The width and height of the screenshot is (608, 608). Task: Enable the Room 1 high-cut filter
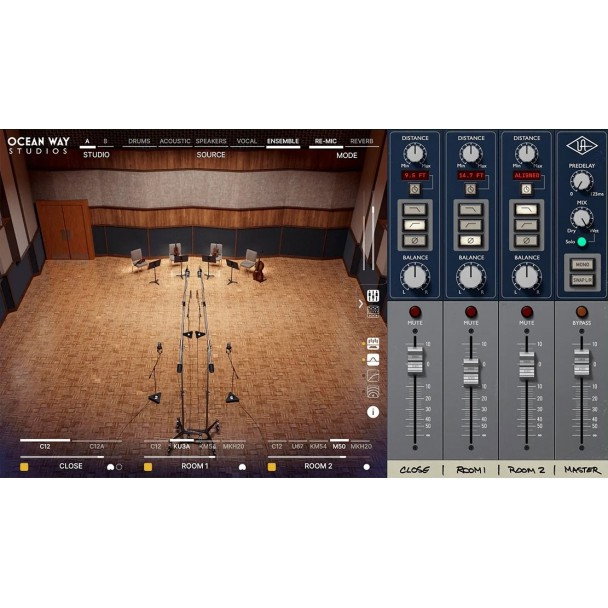(x=471, y=210)
